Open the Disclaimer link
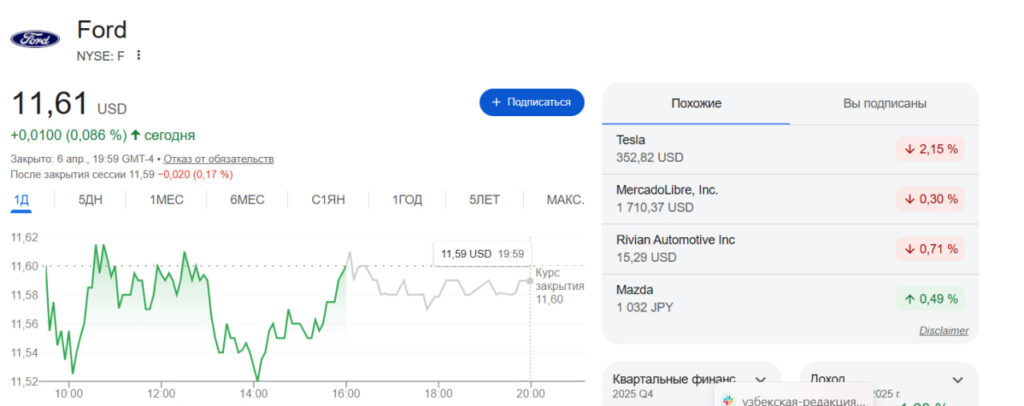Image resolution: width=1024 pixels, height=406 pixels. pos(944,331)
